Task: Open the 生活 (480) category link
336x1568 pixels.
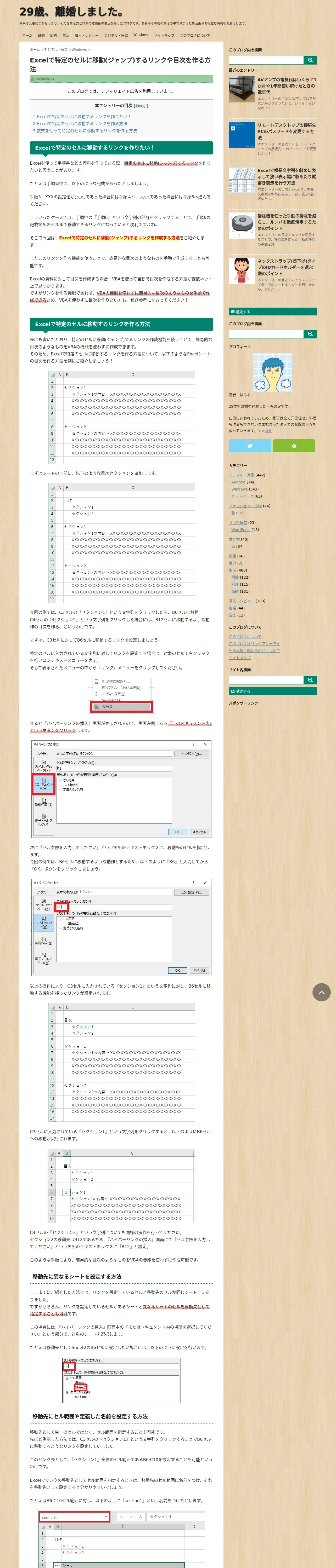Action: (x=232, y=570)
